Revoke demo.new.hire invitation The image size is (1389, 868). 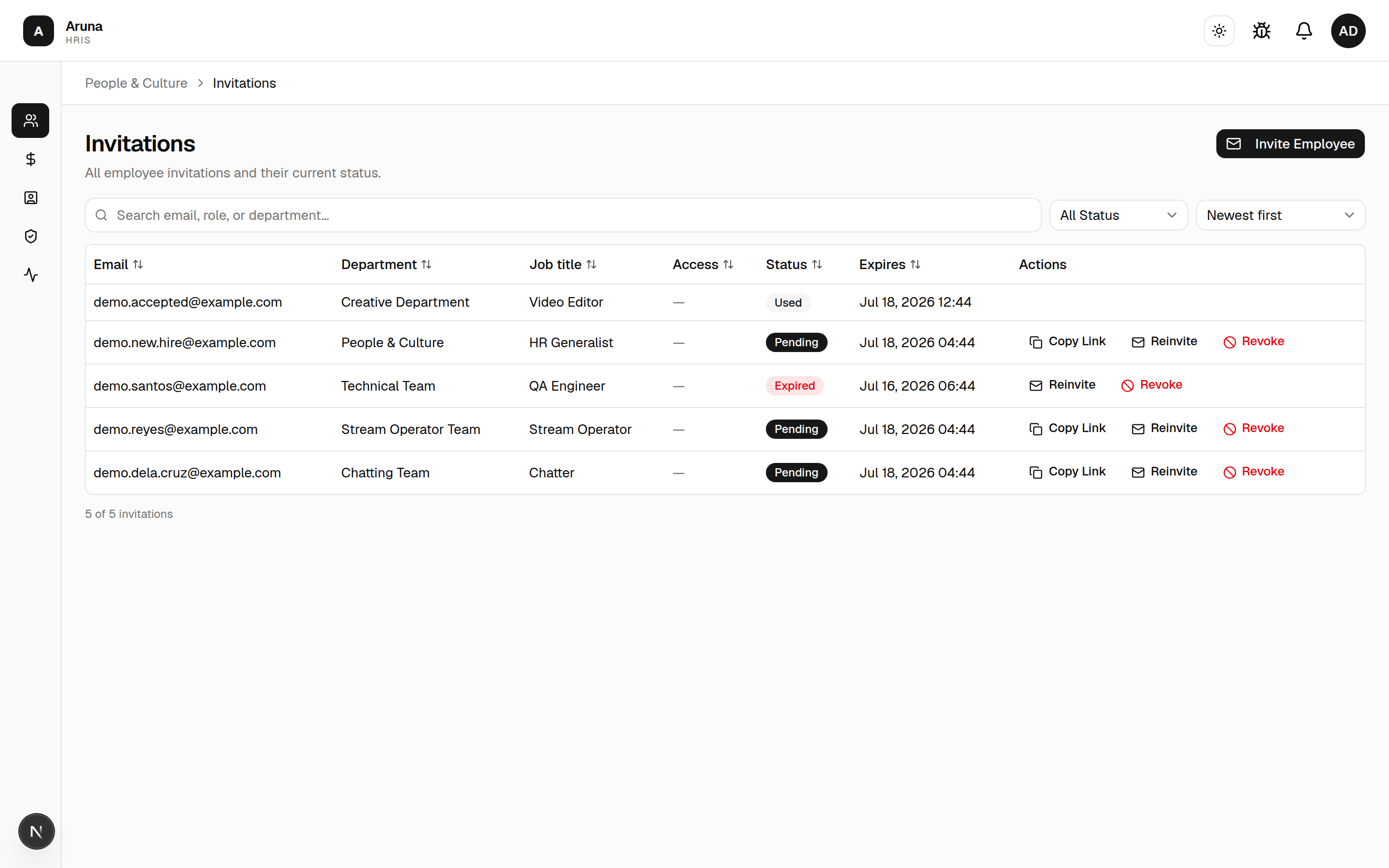(x=1253, y=341)
